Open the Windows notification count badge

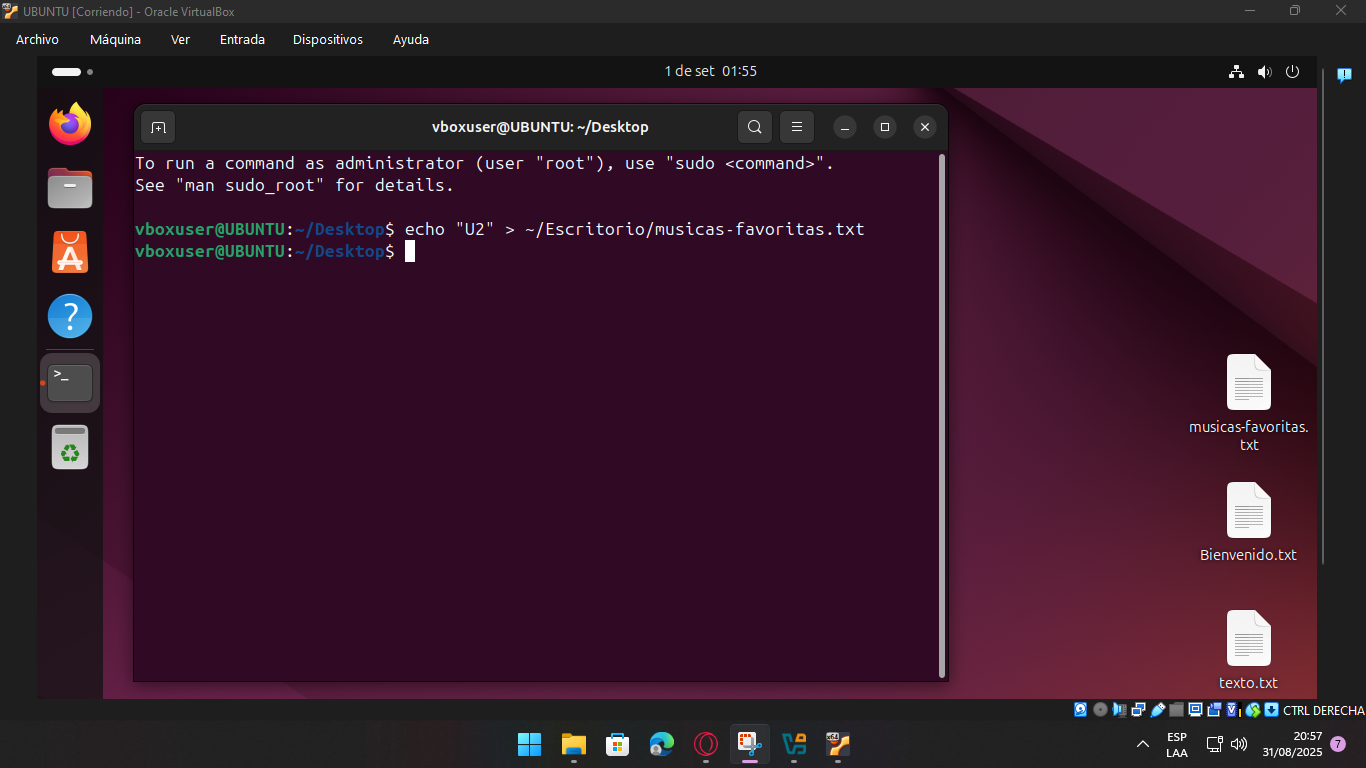point(1338,744)
